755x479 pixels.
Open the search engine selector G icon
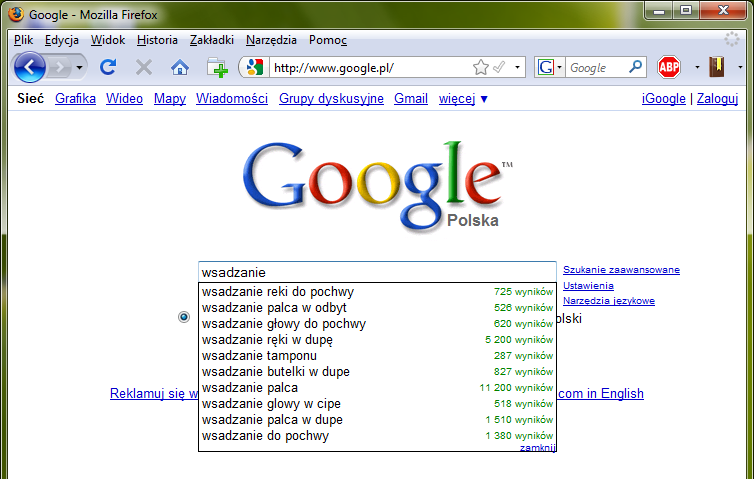coord(549,67)
